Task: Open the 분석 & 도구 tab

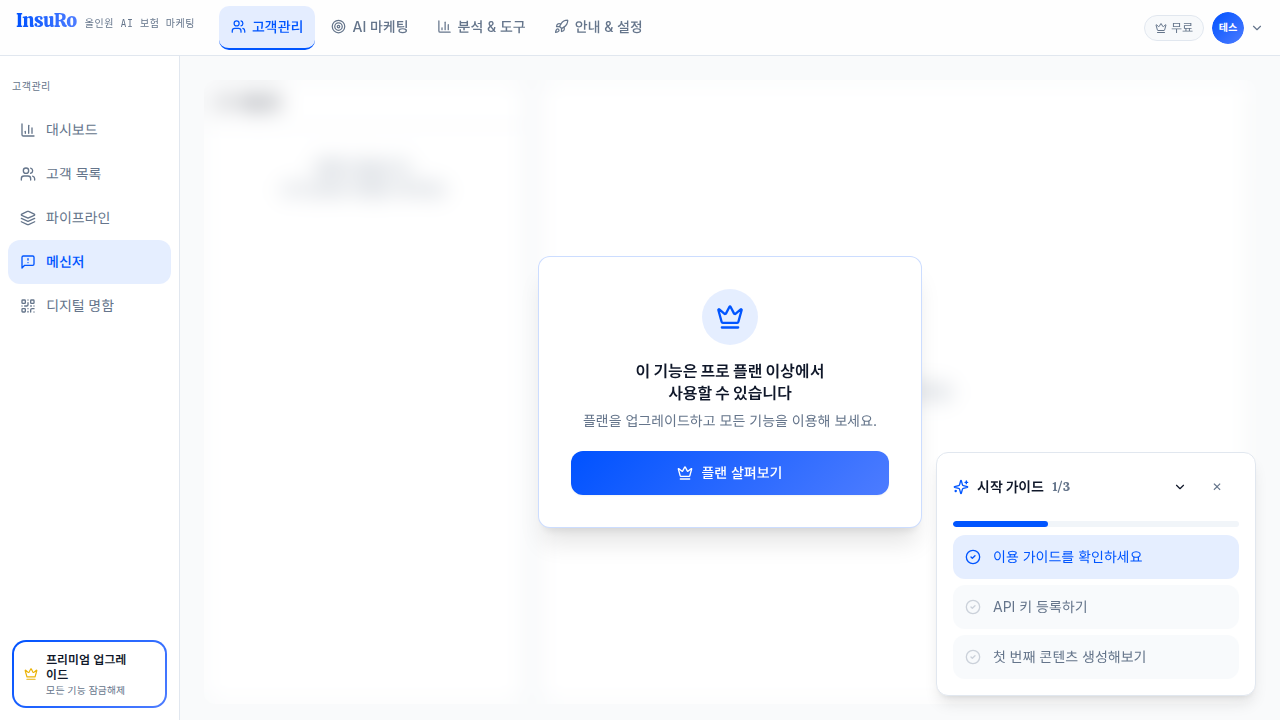Action: tap(481, 27)
